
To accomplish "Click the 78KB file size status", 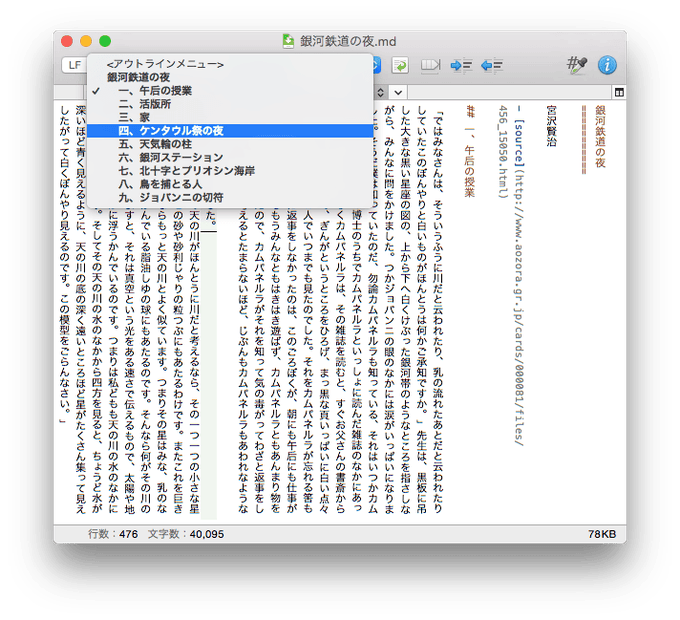I will (602, 534).
